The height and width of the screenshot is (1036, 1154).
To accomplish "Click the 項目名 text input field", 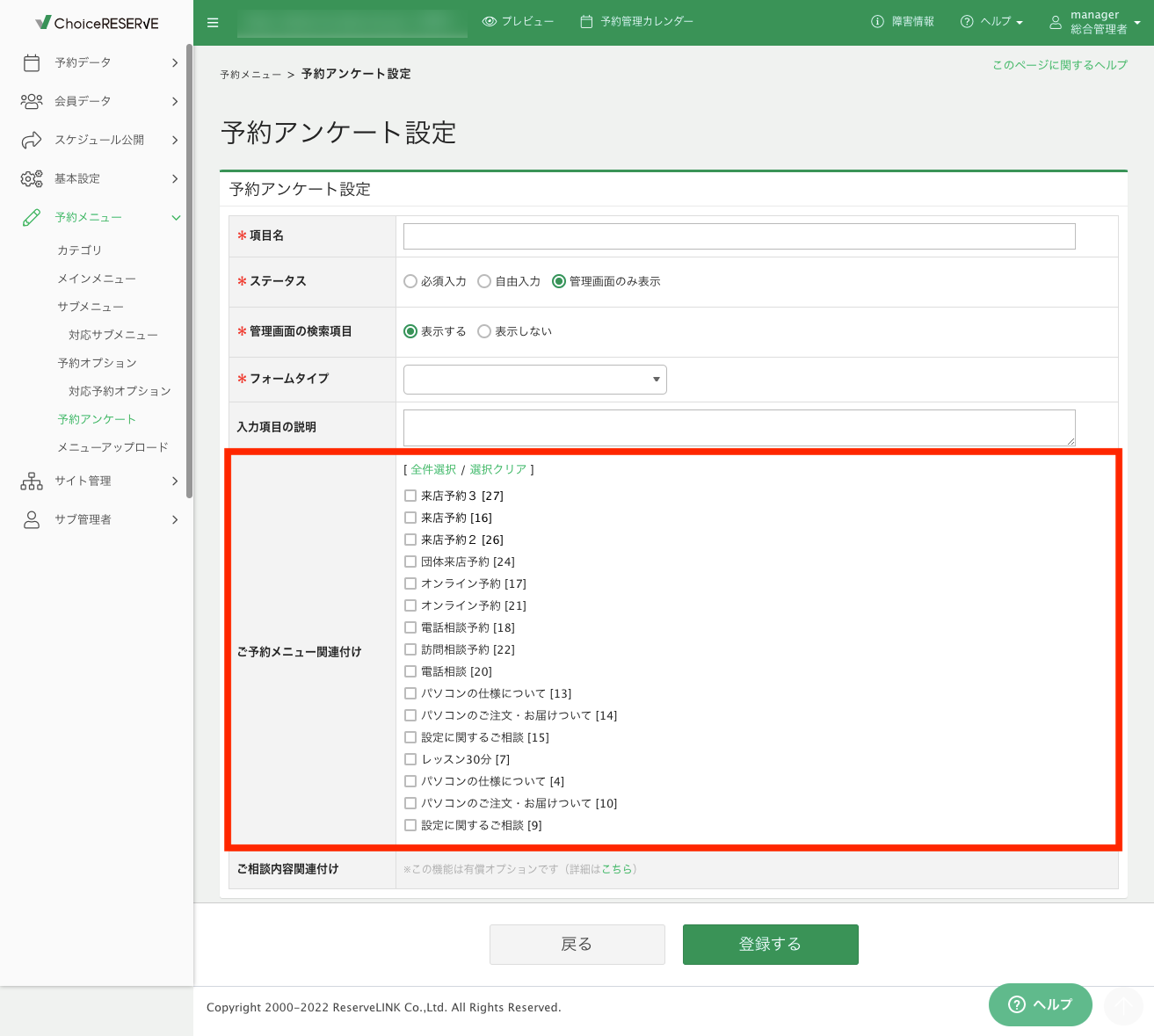I will 739,236.
